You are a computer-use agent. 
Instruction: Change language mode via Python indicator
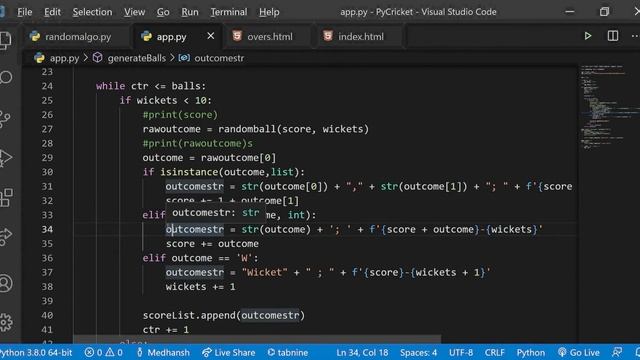[531, 352]
